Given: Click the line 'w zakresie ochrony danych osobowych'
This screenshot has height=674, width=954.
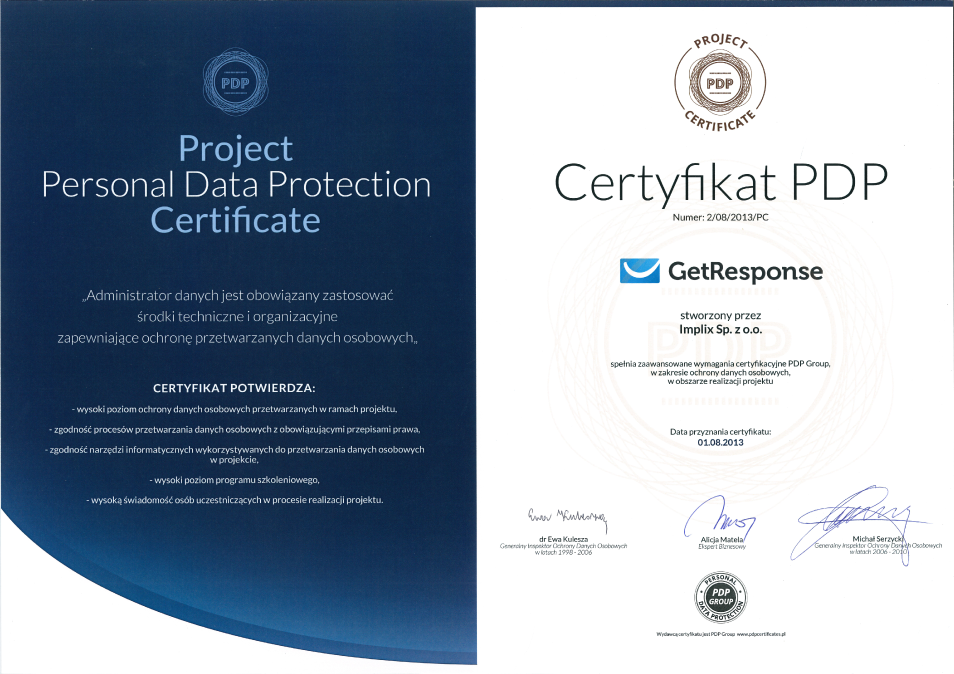Looking at the screenshot, I should (x=720, y=372).
